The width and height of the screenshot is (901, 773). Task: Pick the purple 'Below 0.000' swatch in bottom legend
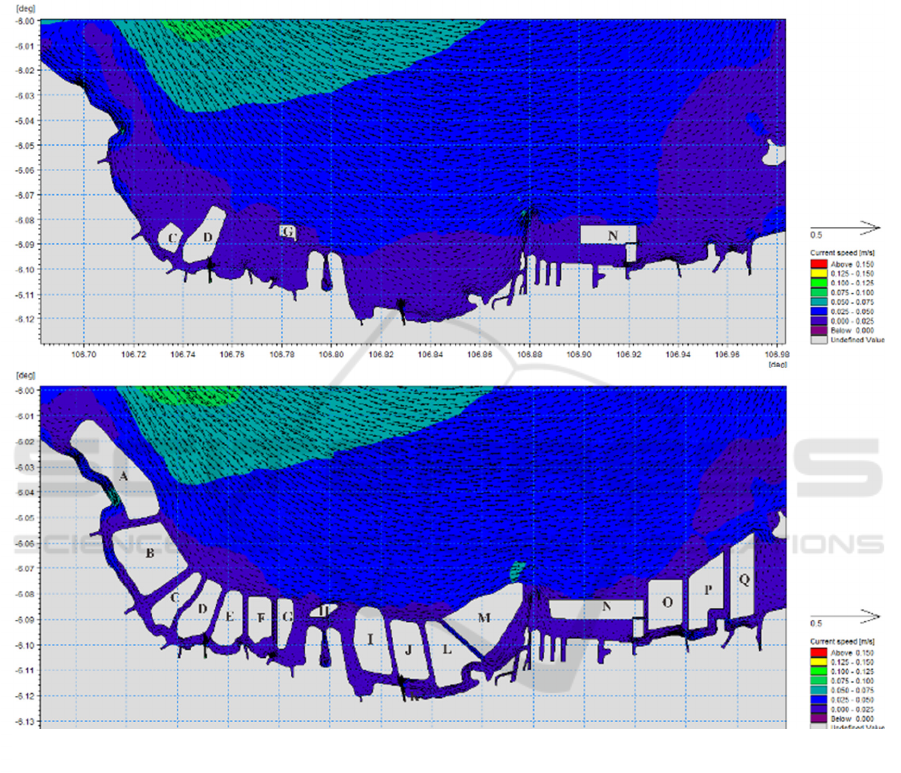pos(818,717)
